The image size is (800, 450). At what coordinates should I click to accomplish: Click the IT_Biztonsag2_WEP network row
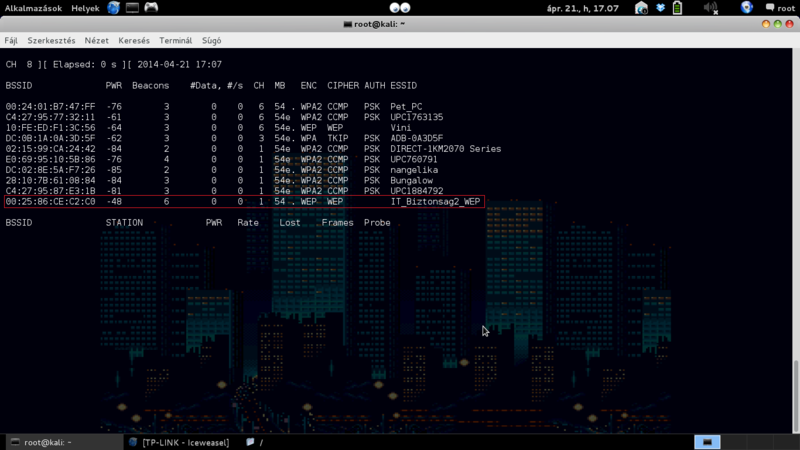coord(243,201)
